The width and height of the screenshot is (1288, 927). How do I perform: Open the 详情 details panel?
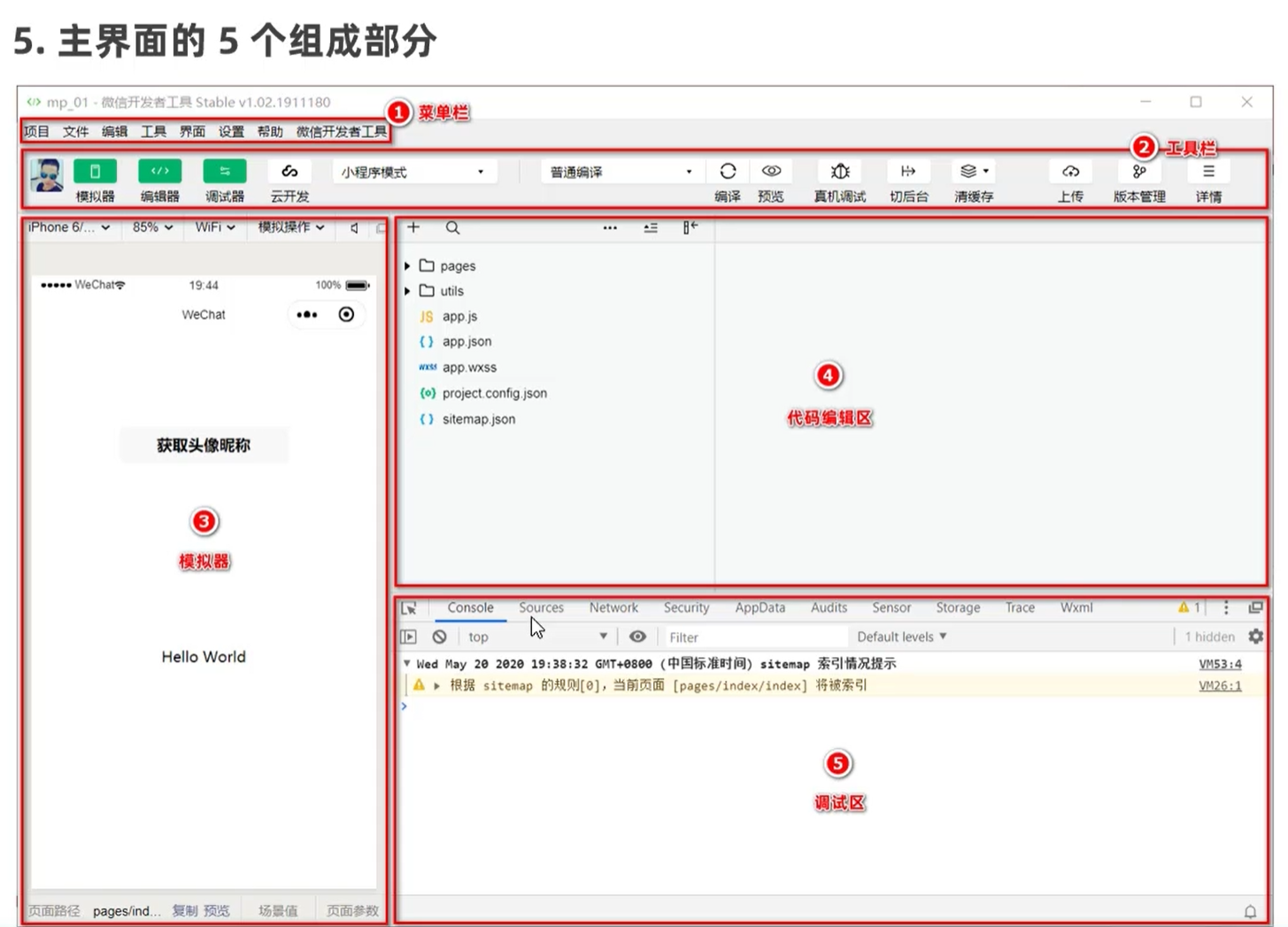[x=1208, y=171]
